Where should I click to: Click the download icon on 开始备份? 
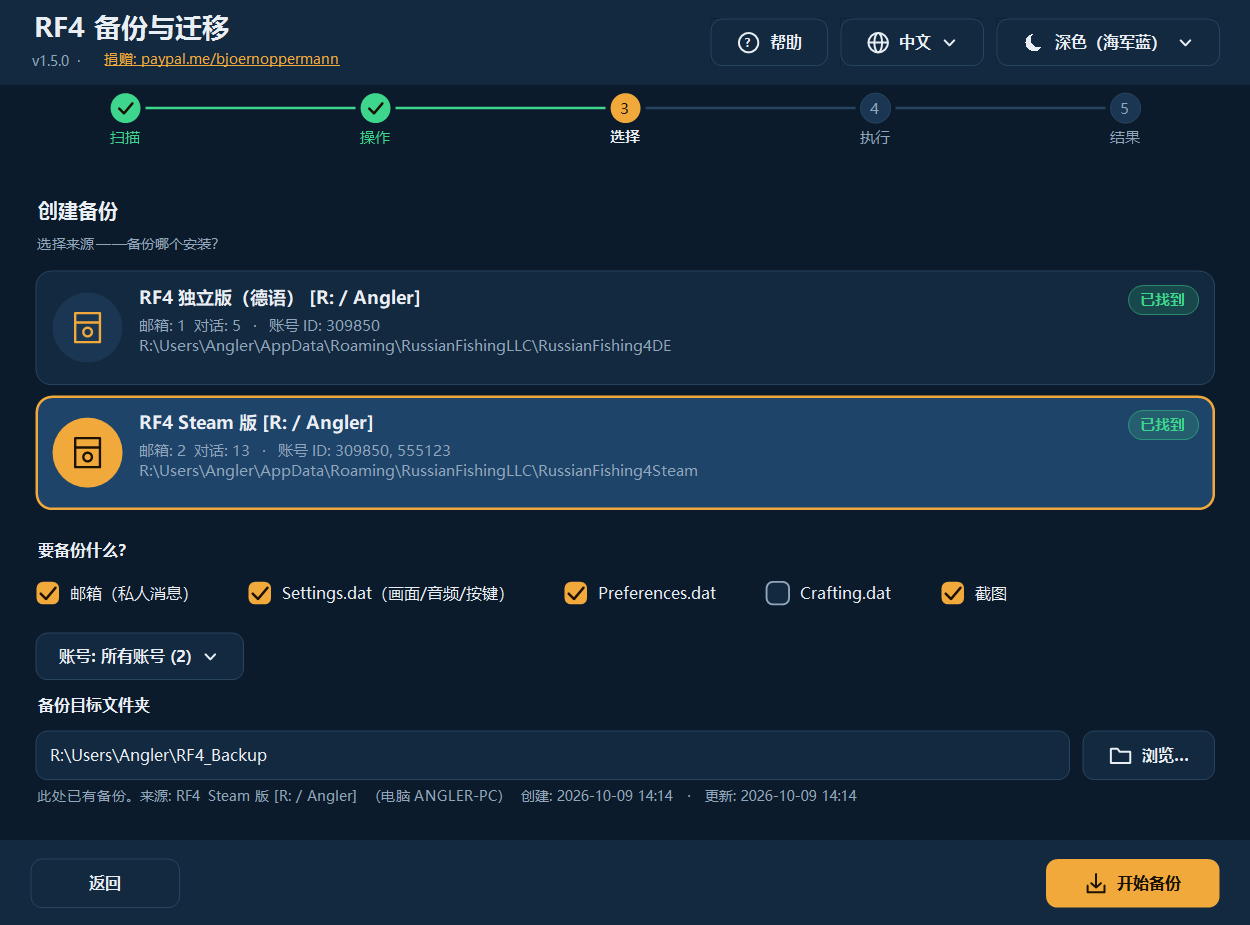coord(1096,883)
